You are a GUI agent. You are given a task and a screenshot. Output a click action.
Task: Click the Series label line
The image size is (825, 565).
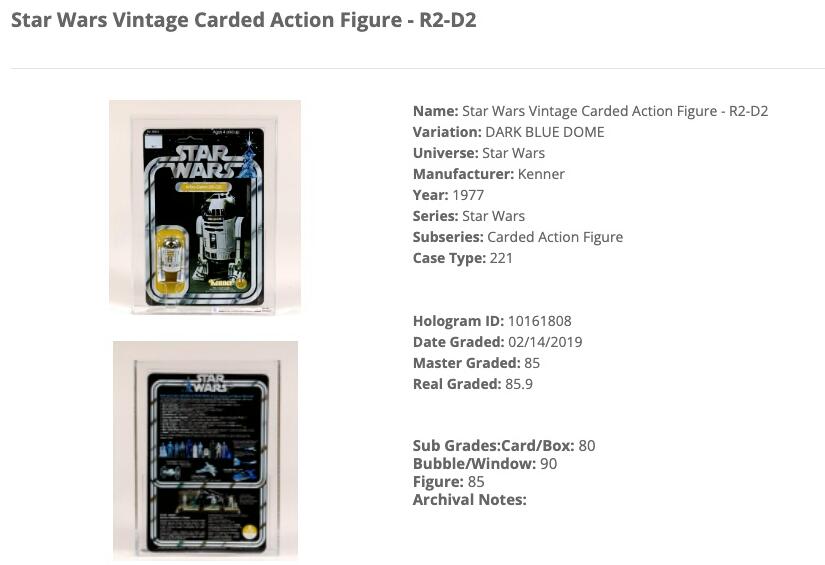click(468, 216)
